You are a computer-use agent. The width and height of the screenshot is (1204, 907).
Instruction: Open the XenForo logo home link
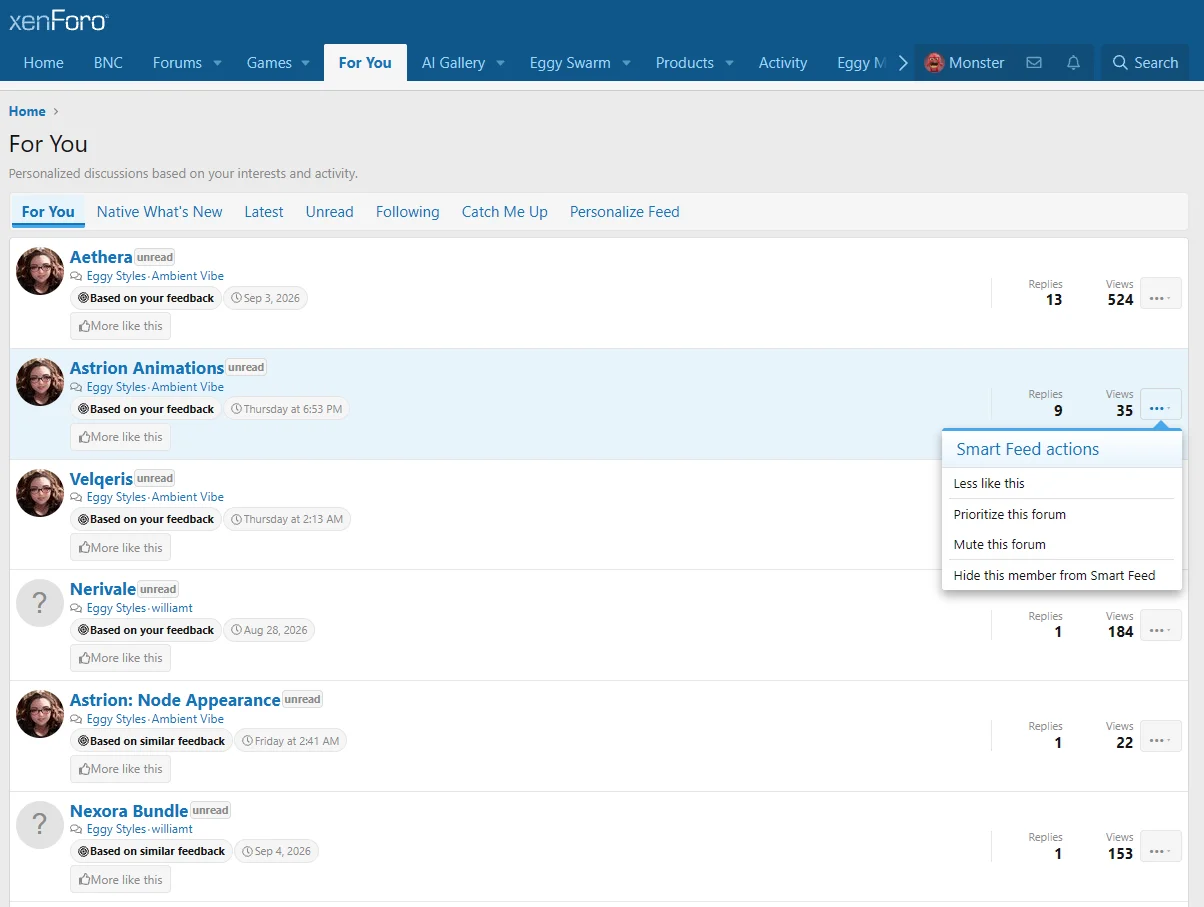(59, 21)
